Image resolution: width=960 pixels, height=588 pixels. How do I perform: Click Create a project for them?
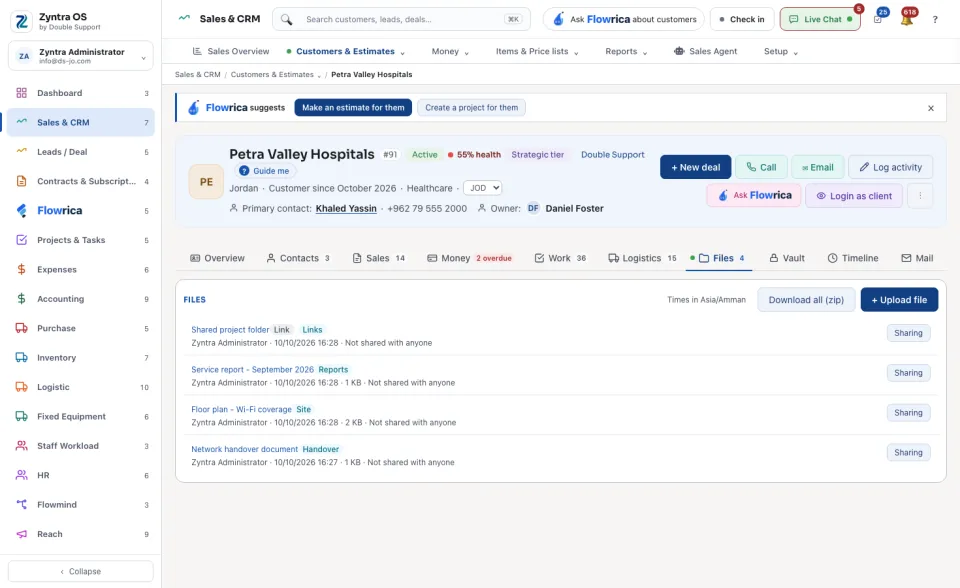point(471,108)
